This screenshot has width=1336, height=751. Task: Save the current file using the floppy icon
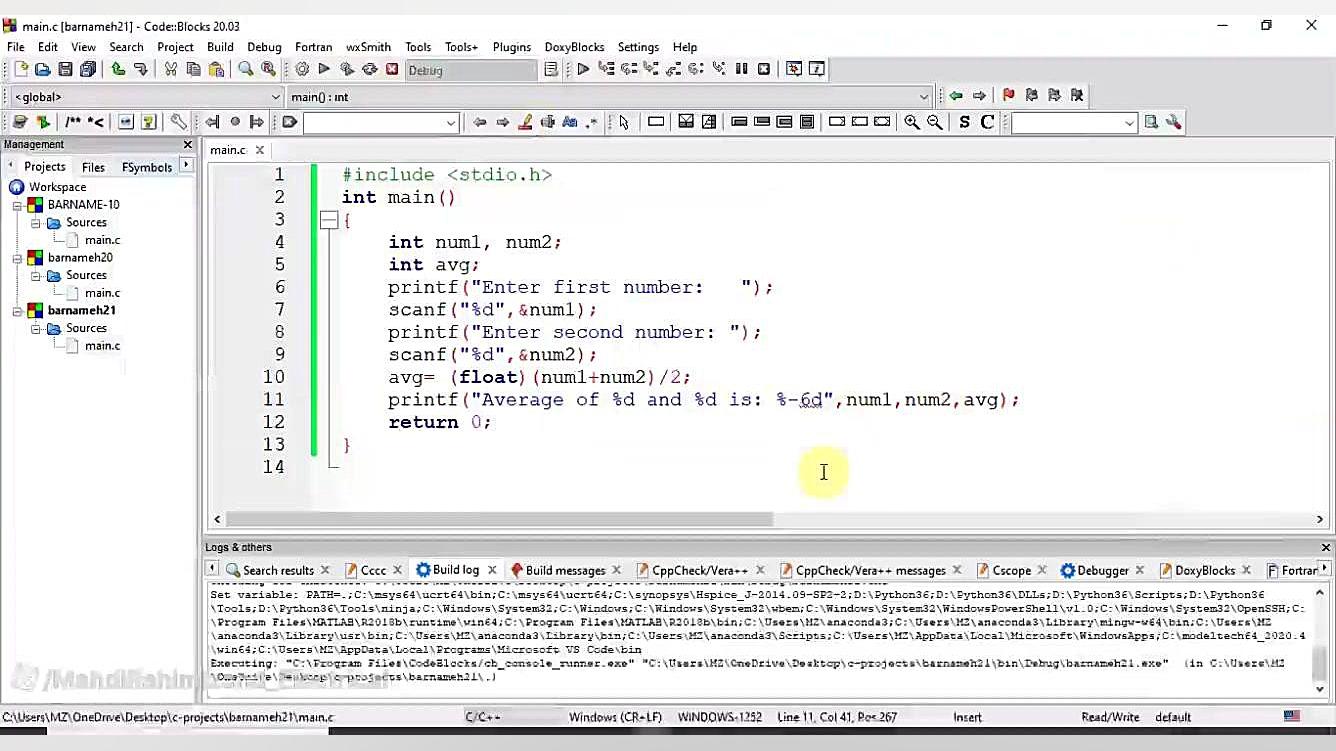click(65, 69)
